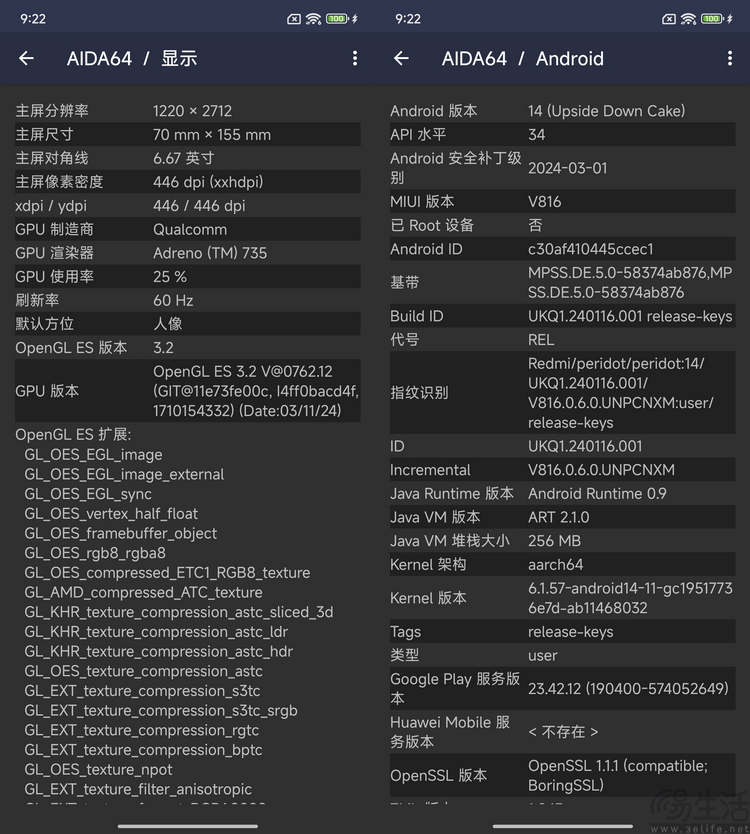Tap GL_AMD_compressed_ATC_texture entry
750x834 pixels.
(x=143, y=592)
